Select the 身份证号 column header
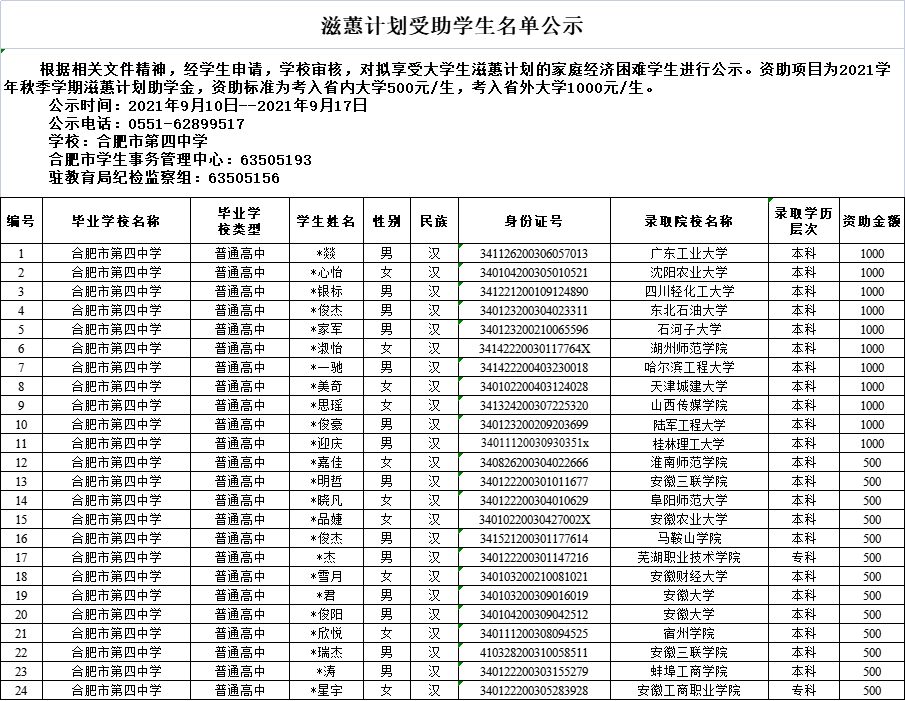The width and height of the screenshot is (905, 701). [x=533, y=221]
